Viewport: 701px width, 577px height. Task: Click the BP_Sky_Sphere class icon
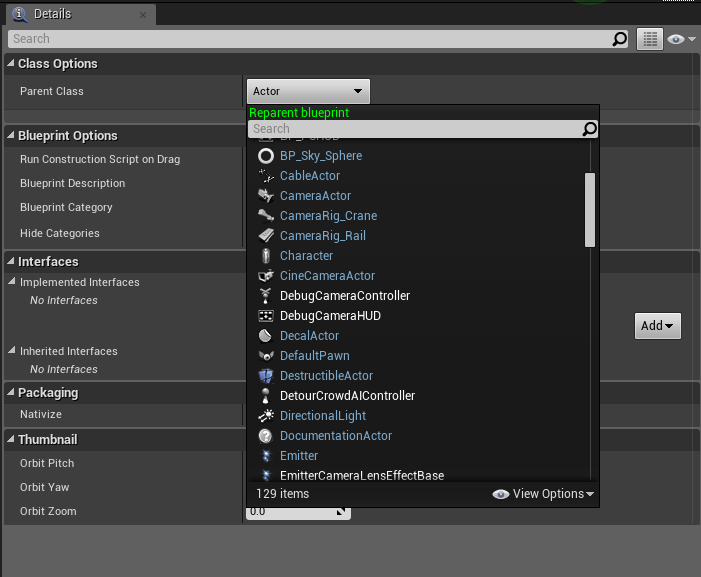[x=266, y=156]
